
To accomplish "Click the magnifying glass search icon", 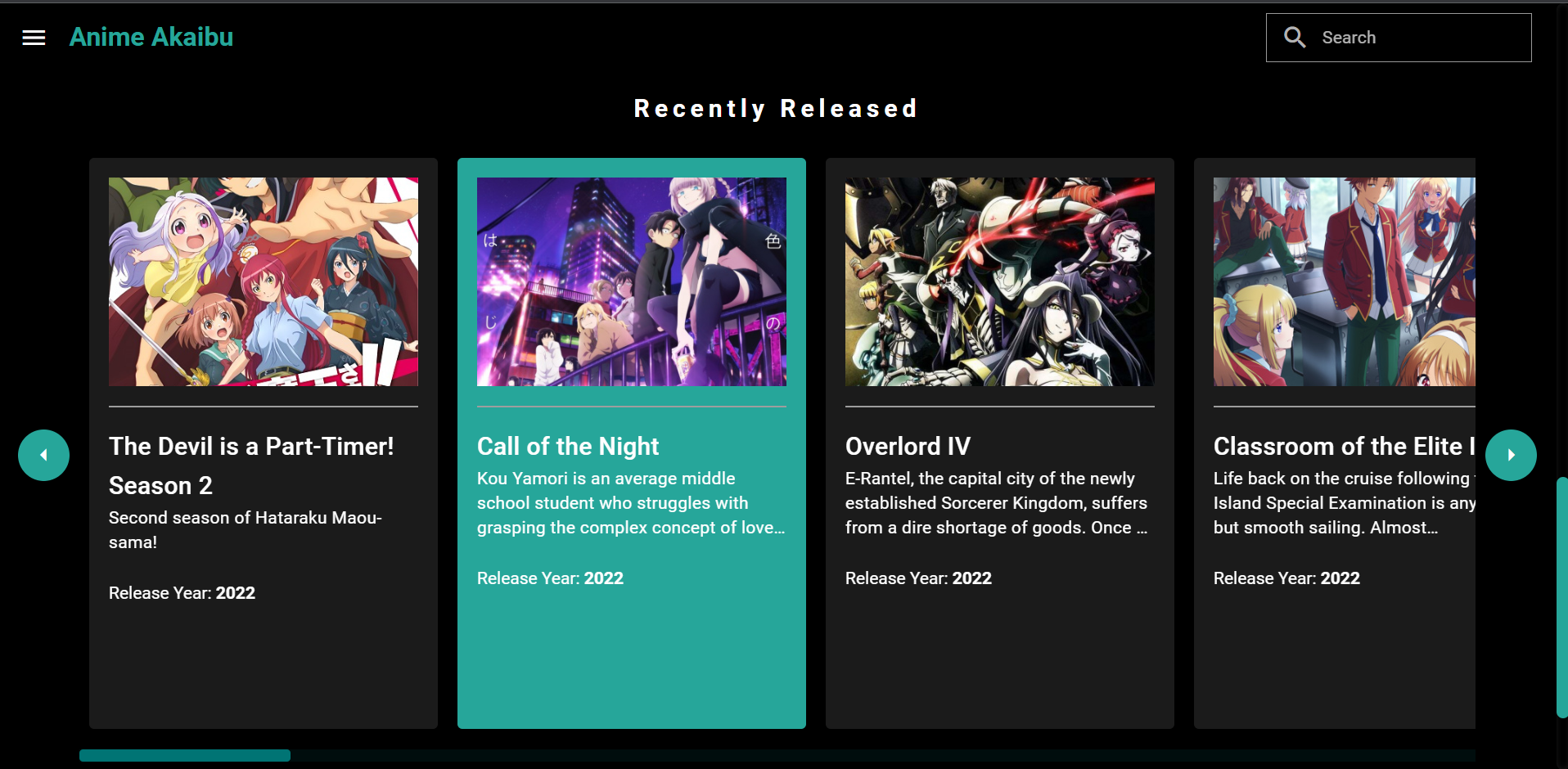I will click(x=1295, y=38).
